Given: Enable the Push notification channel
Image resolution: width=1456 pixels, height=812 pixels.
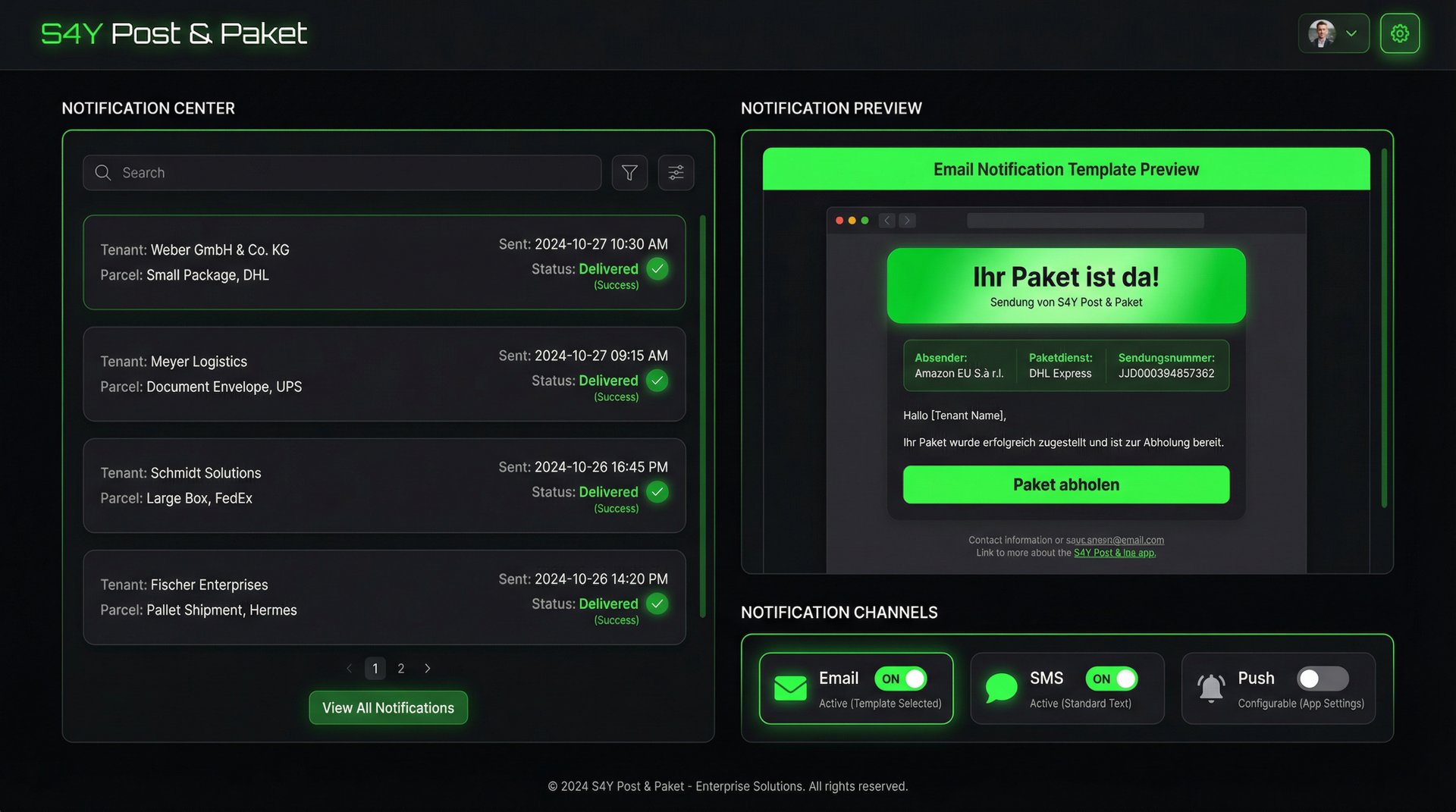Looking at the screenshot, I should (x=1322, y=679).
